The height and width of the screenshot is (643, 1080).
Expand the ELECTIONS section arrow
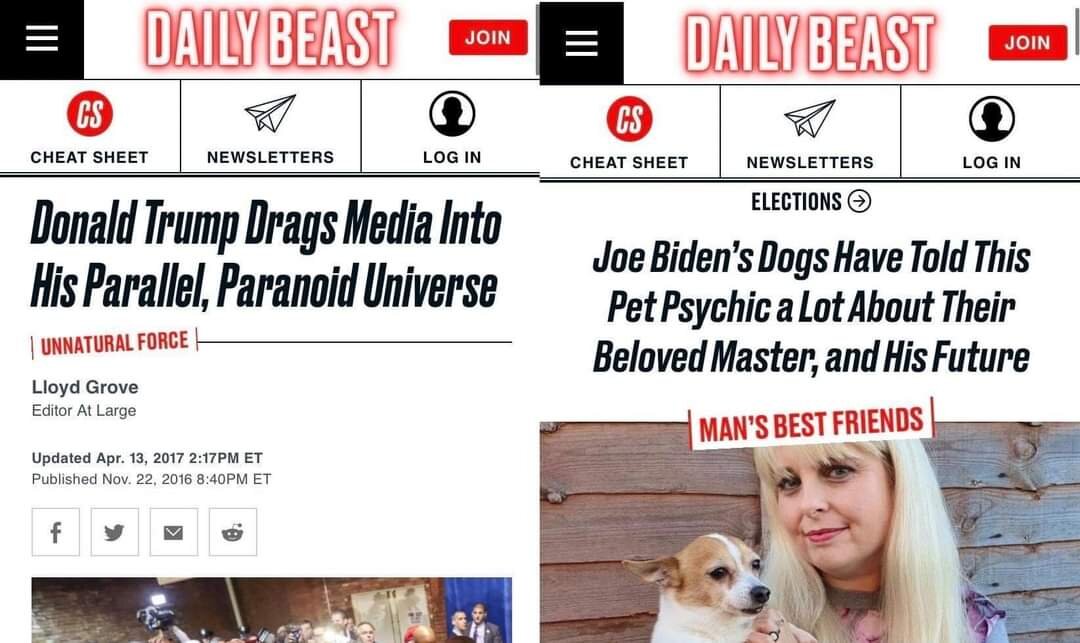pyautogui.click(x=859, y=201)
